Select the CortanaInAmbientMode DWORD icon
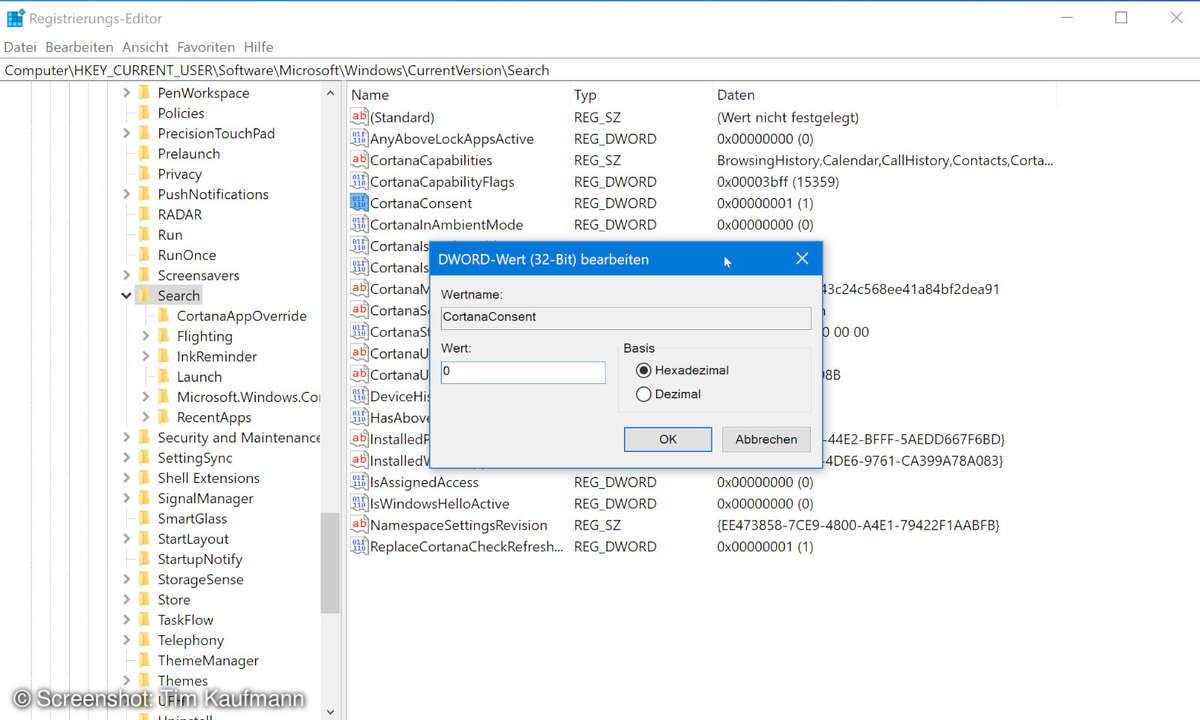Image resolution: width=1200 pixels, height=720 pixels. click(x=359, y=224)
